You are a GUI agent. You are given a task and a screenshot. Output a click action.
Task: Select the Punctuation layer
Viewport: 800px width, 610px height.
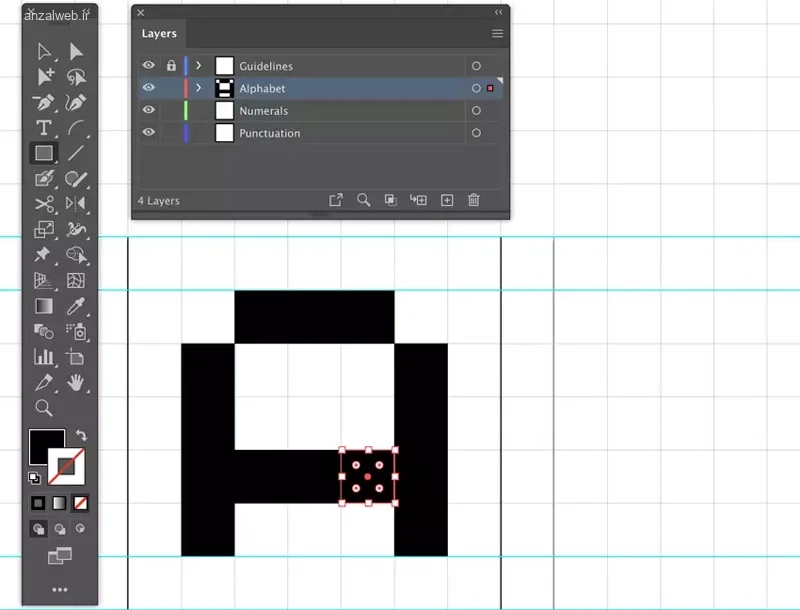pyautogui.click(x=270, y=133)
